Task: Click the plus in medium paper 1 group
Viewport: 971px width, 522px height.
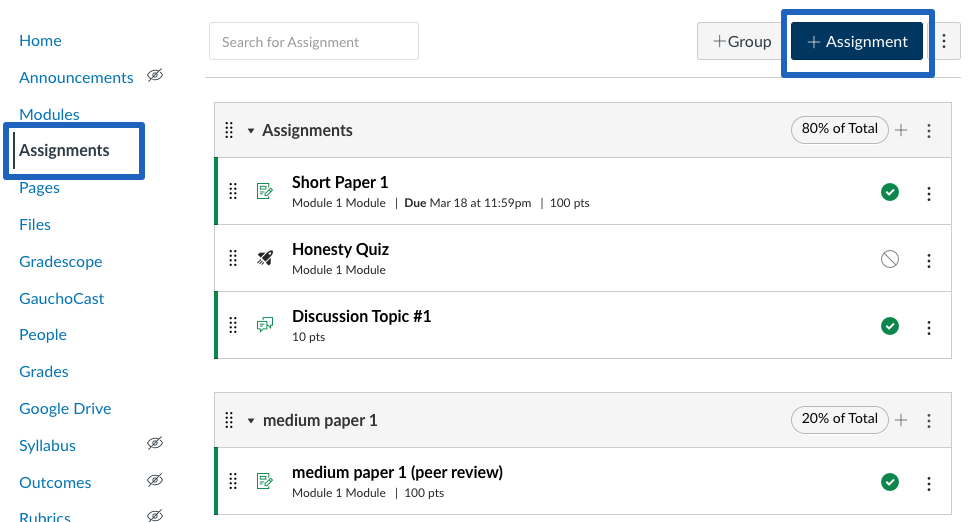Action: pyautogui.click(x=901, y=420)
